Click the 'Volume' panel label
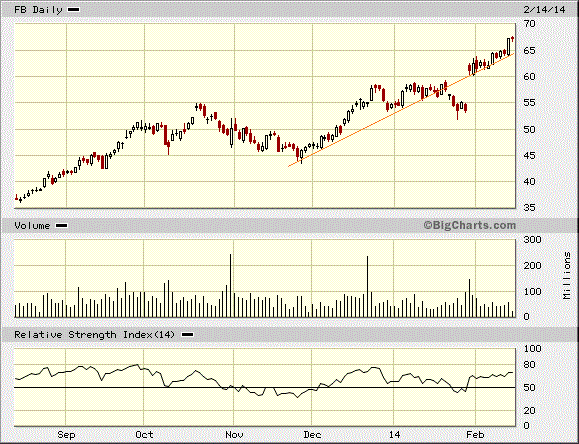Image resolution: width=579 pixels, height=444 pixels. click(x=32, y=226)
